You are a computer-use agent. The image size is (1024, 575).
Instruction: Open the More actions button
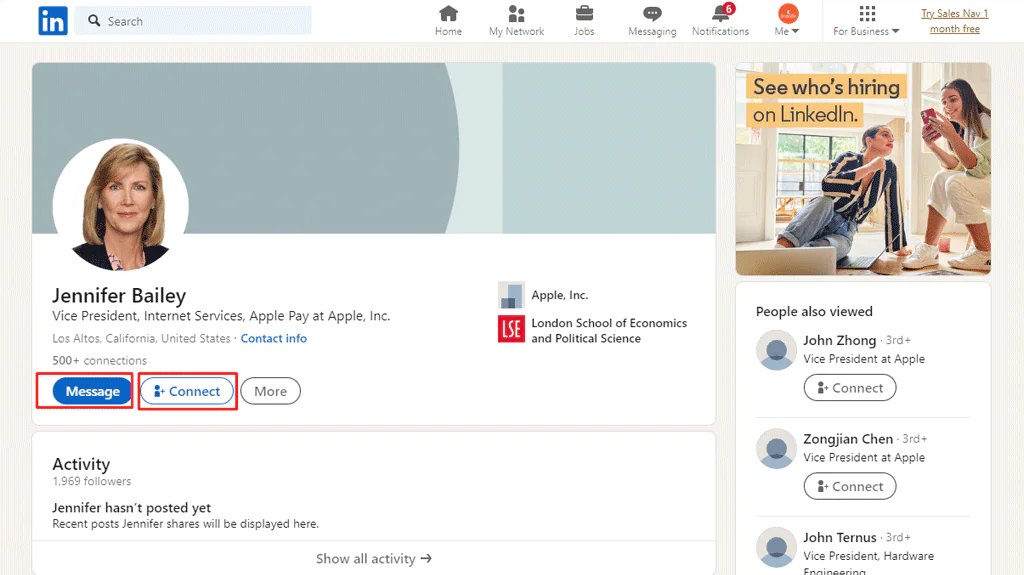pos(270,391)
